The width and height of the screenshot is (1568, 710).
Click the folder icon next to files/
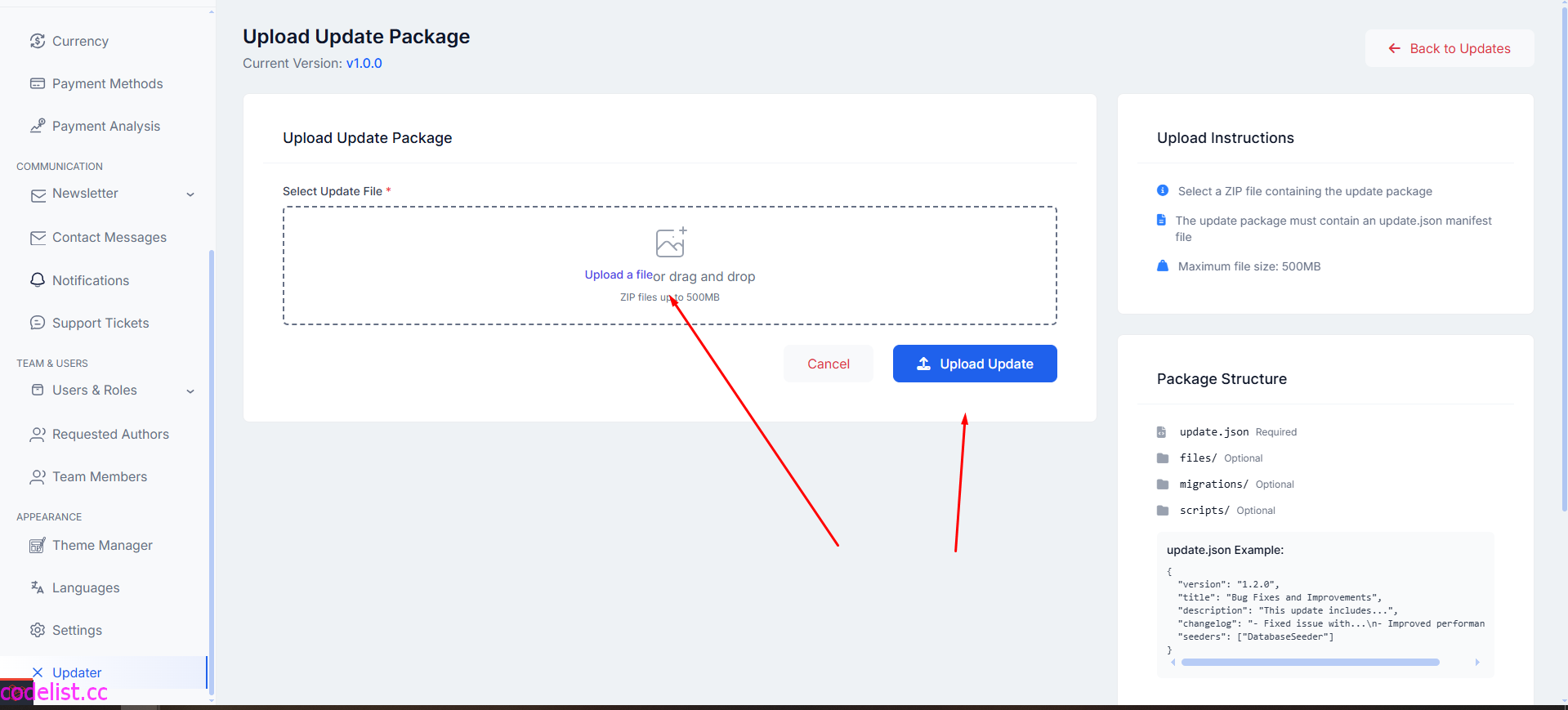1163,458
